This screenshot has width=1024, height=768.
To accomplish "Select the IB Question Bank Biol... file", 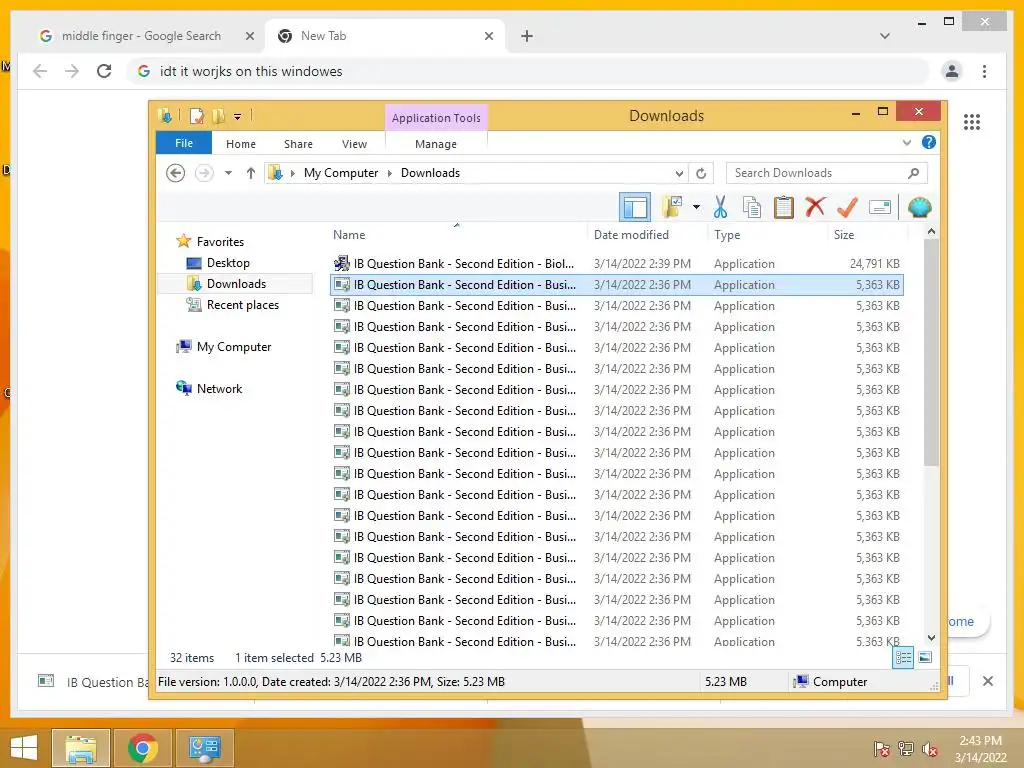I will 616,264.
